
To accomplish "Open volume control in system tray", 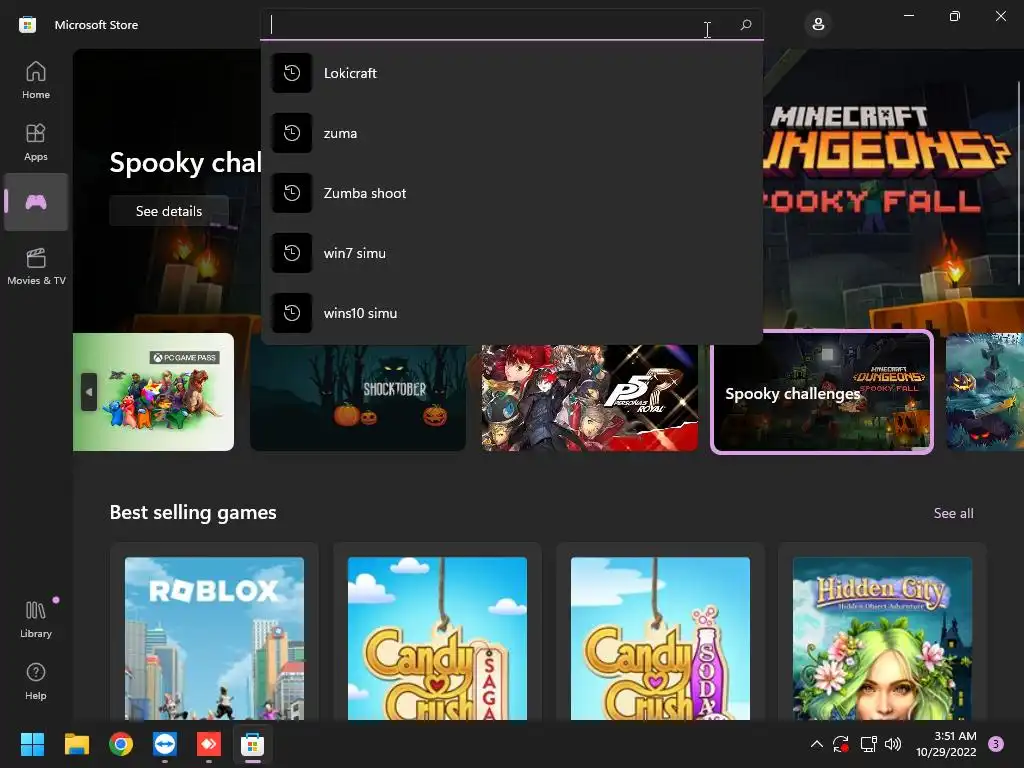I will [893, 744].
